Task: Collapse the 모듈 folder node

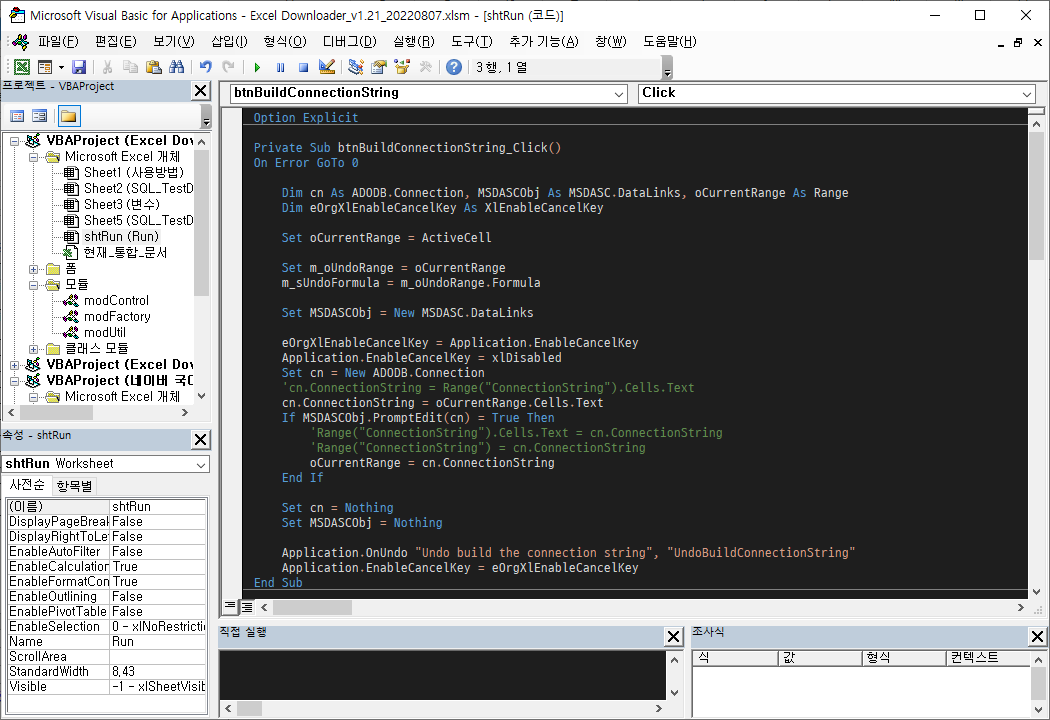Action: coord(33,285)
